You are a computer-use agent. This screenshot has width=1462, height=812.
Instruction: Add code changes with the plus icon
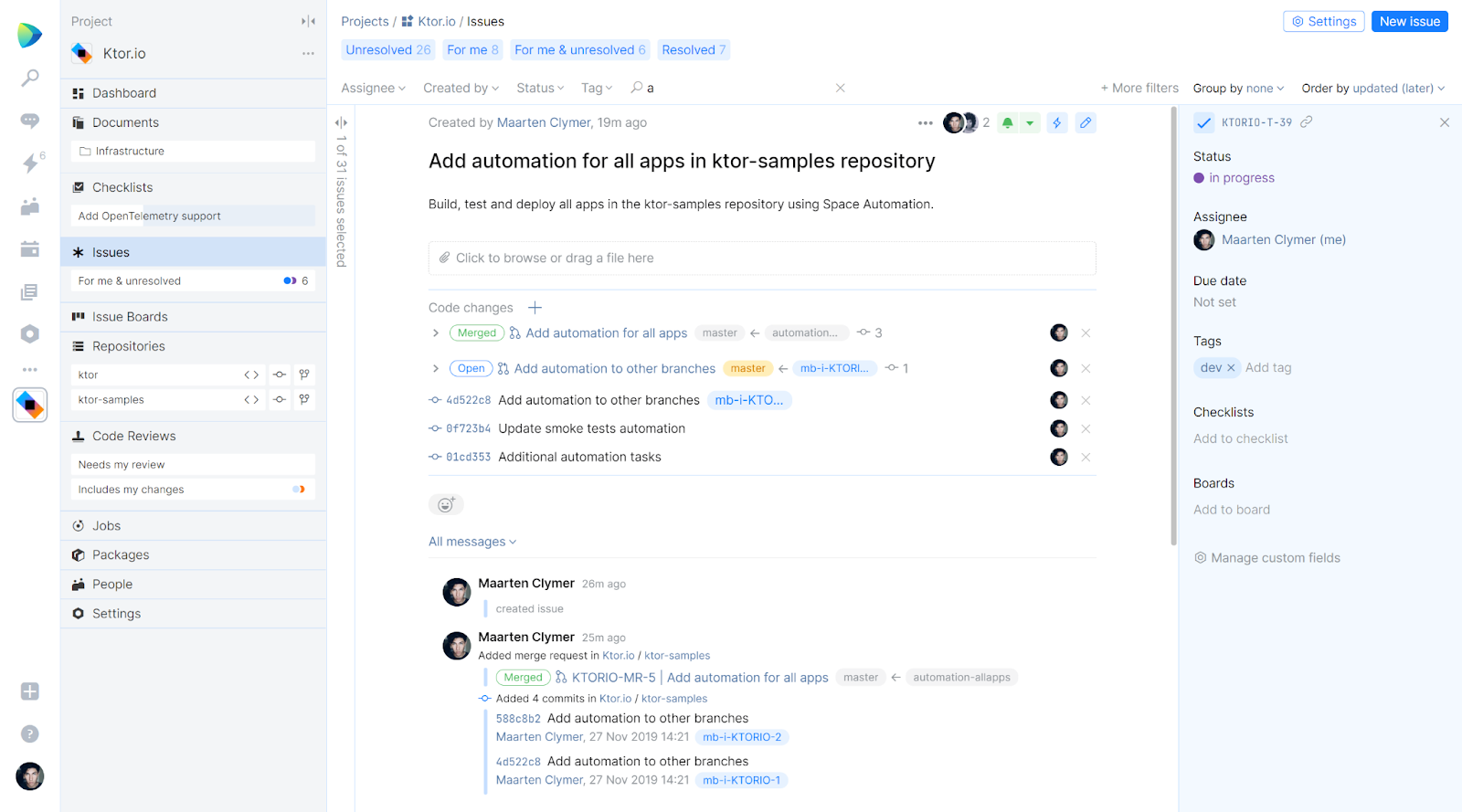tap(535, 308)
